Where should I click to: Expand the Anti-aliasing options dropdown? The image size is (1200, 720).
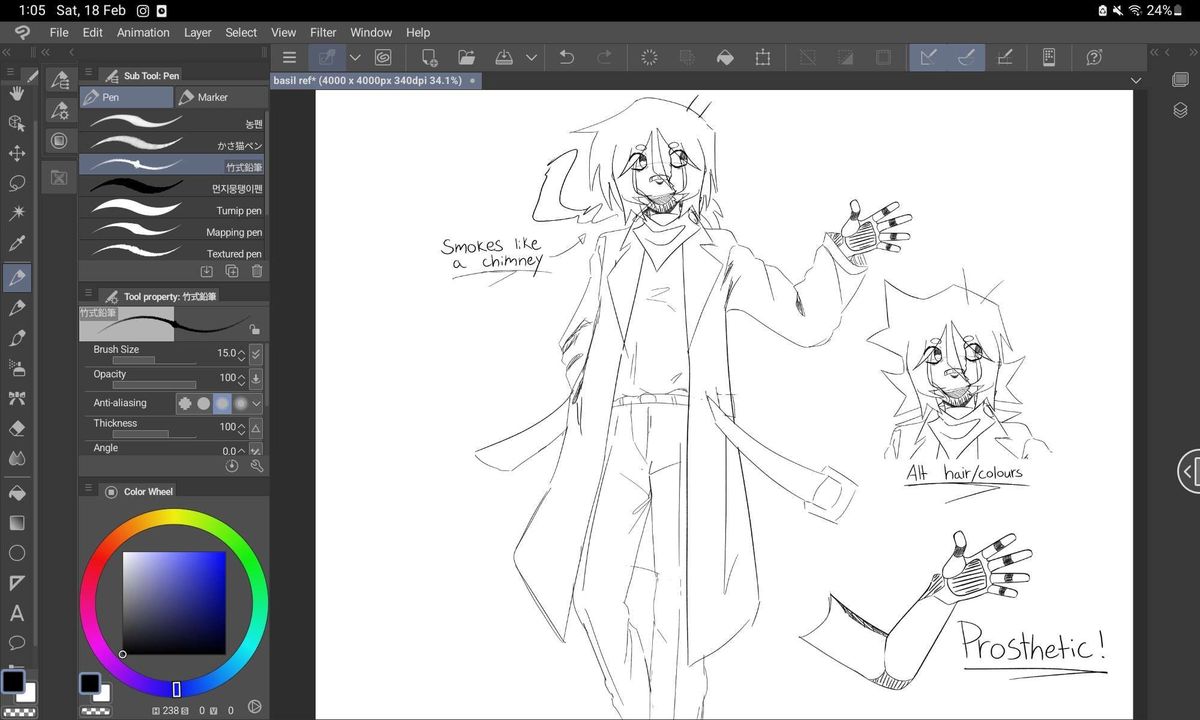click(257, 403)
